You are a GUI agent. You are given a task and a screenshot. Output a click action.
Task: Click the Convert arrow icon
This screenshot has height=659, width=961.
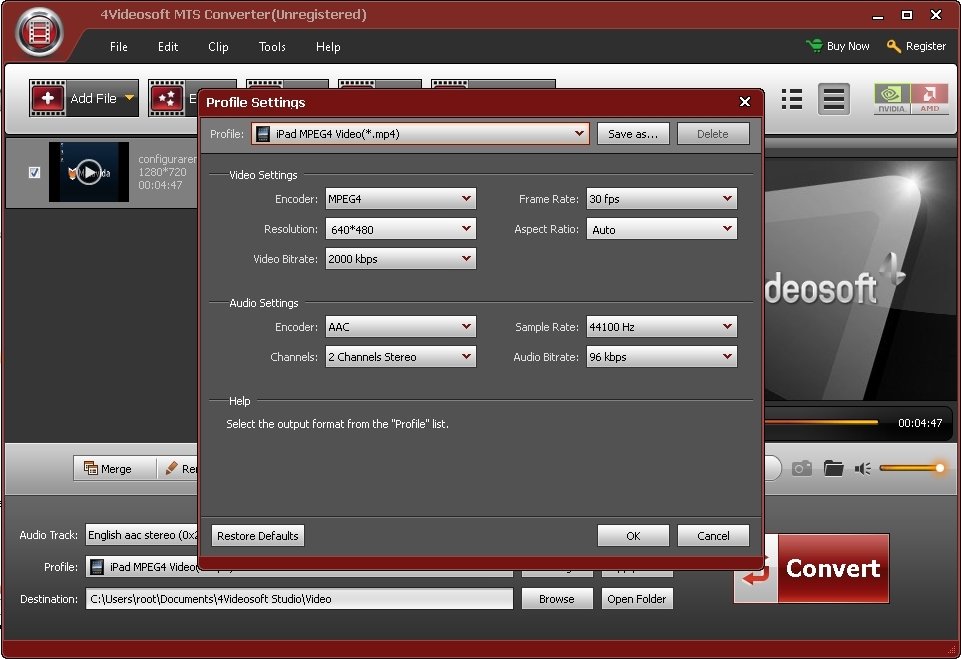[756, 568]
